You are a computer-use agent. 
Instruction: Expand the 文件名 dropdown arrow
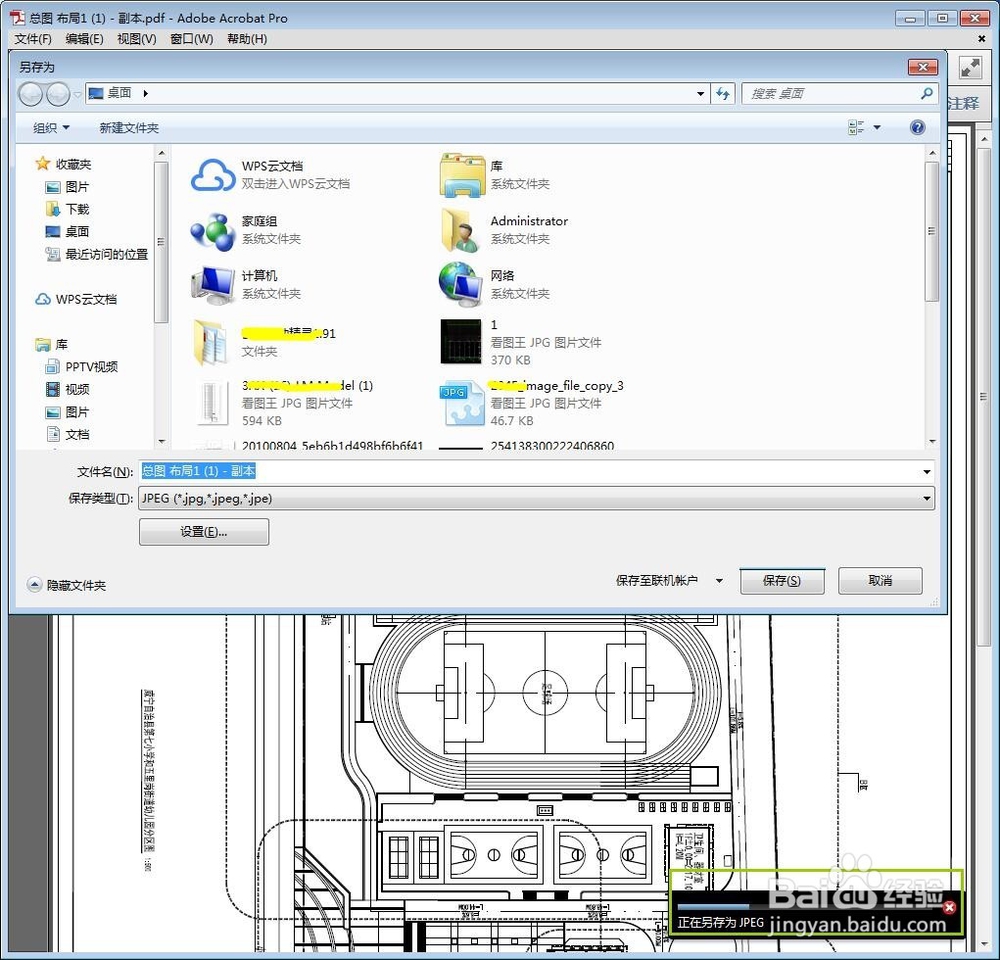pyautogui.click(x=926, y=472)
